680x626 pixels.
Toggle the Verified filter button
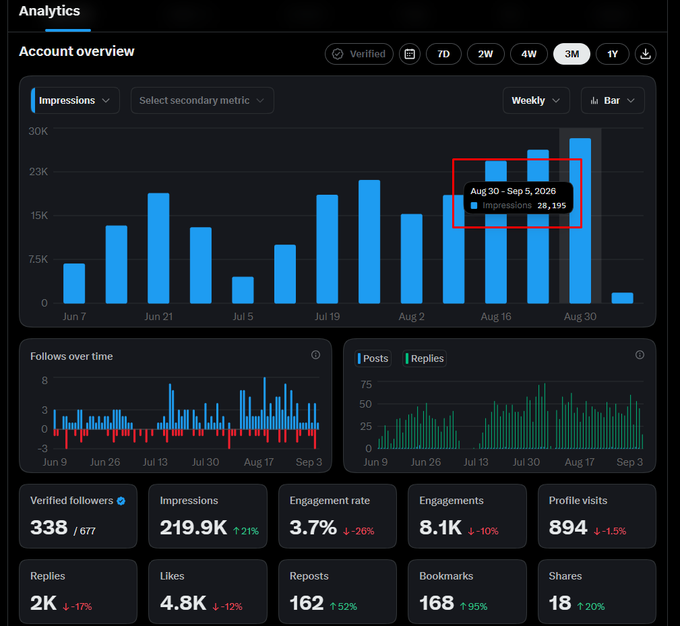(x=359, y=54)
